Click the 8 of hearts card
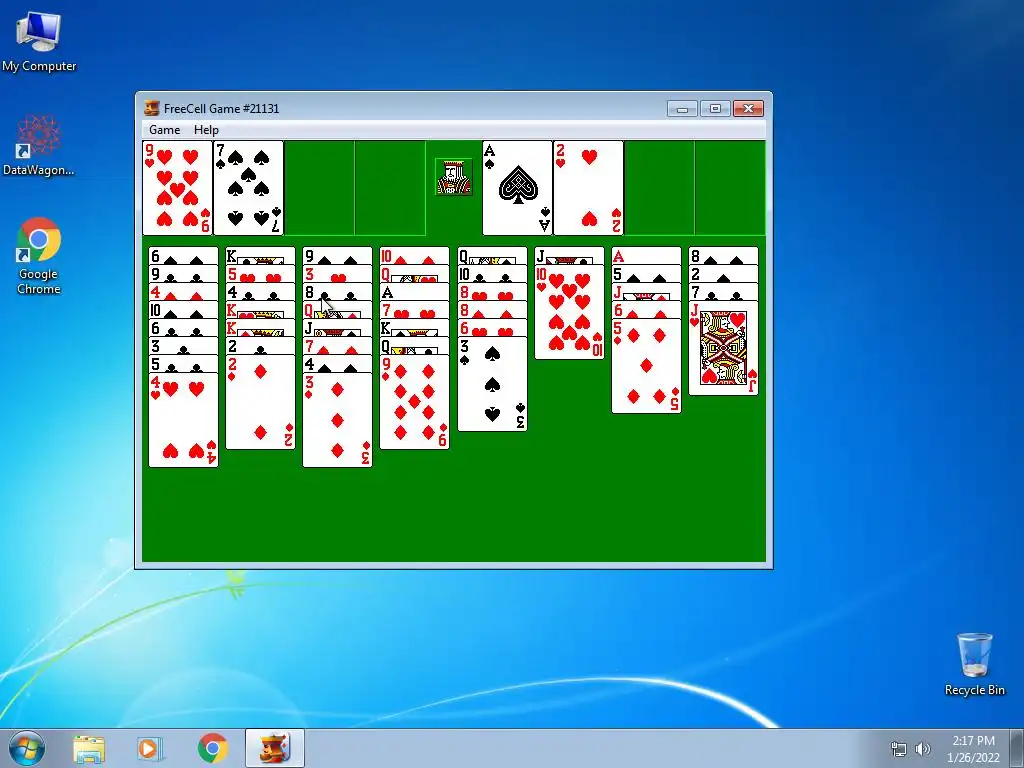 pos(492,292)
